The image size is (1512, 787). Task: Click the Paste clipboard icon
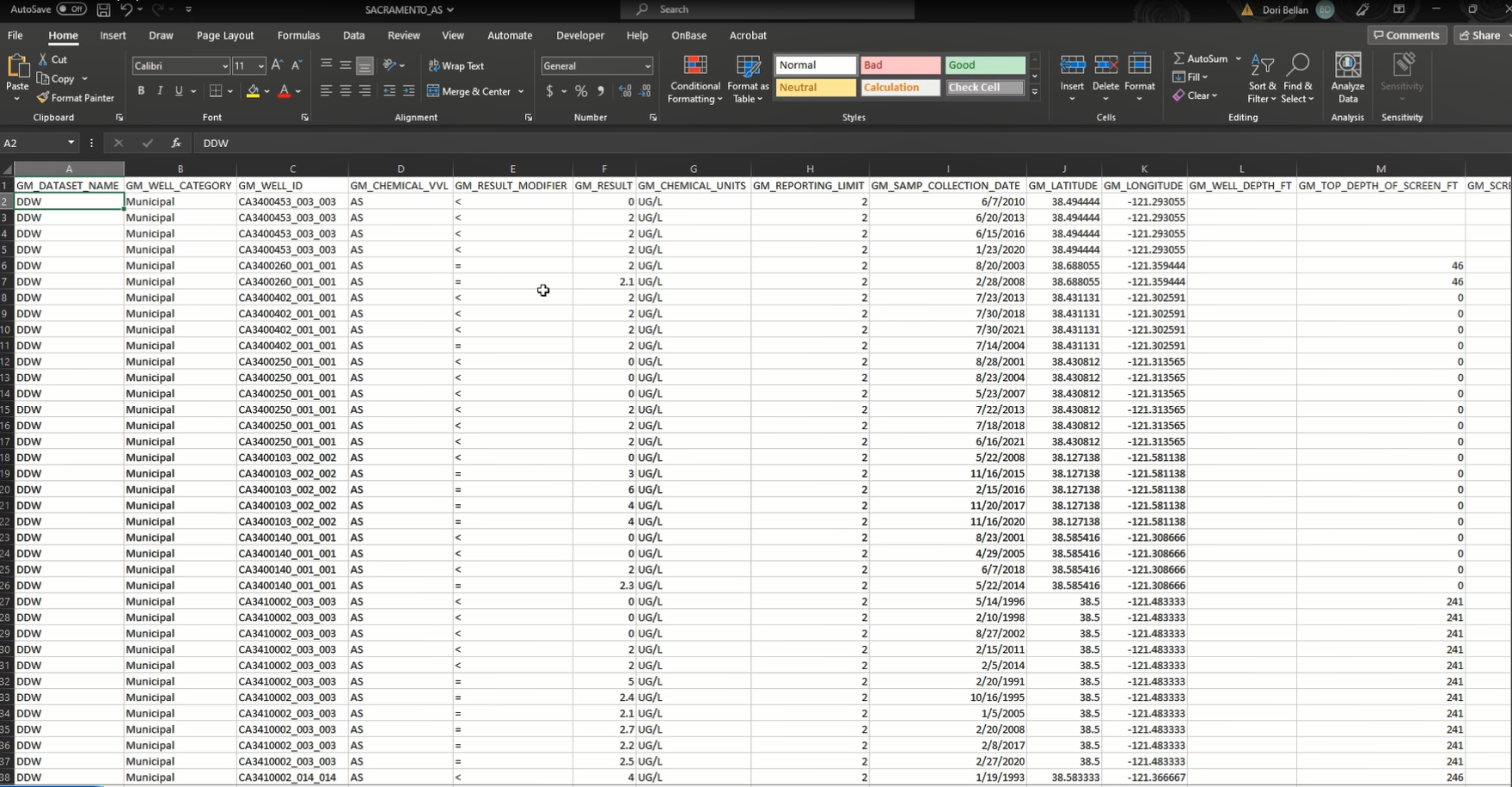pyautogui.click(x=16, y=67)
